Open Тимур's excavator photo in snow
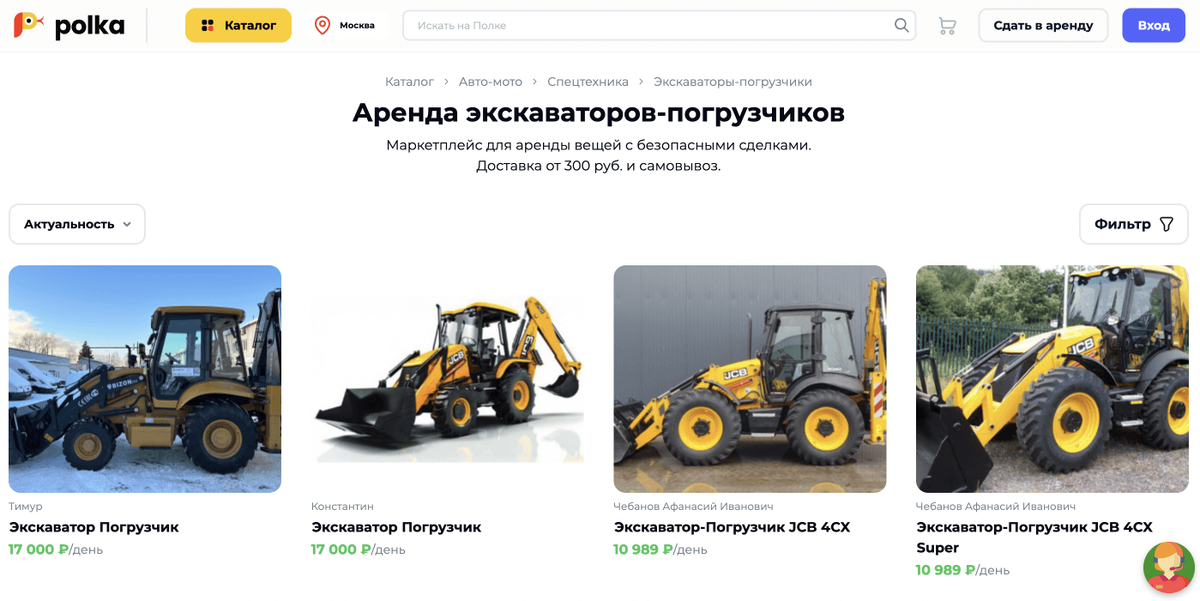1200x601 pixels. (x=145, y=379)
